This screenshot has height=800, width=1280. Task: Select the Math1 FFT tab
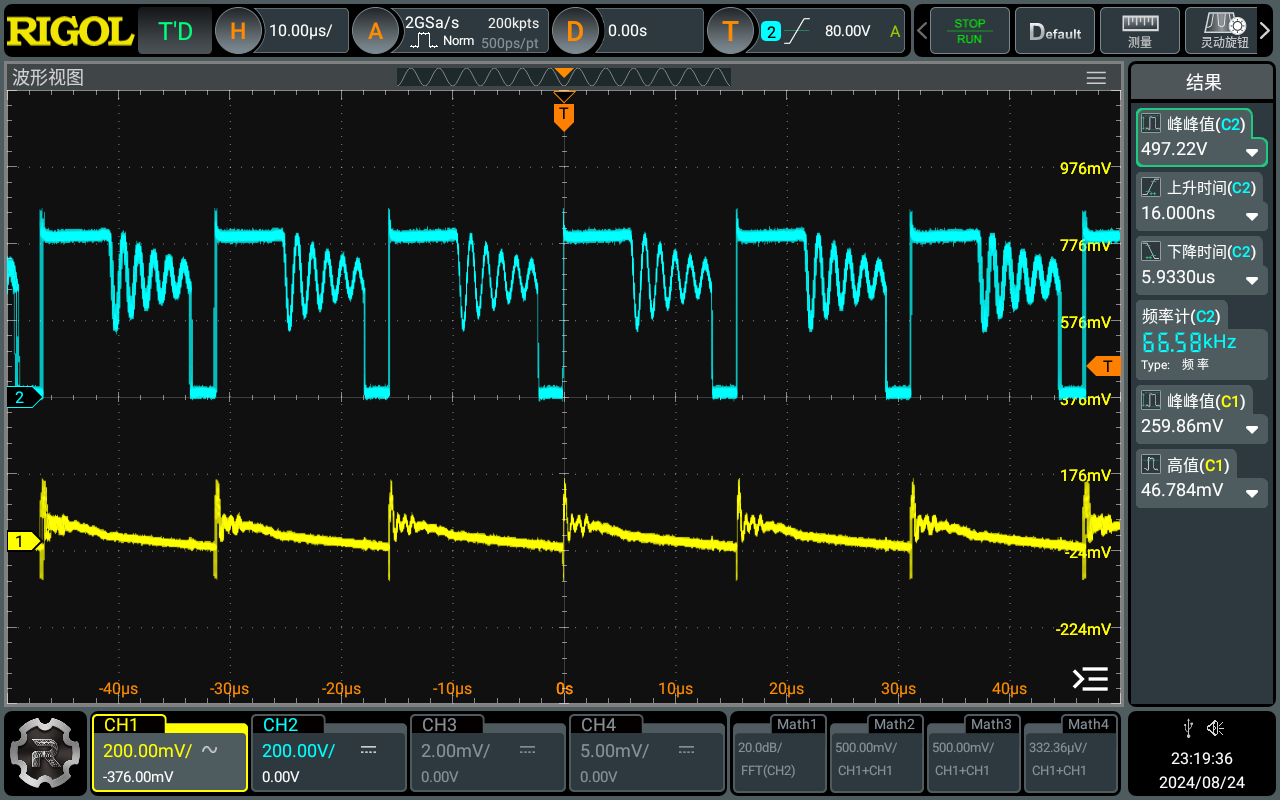(x=778, y=753)
